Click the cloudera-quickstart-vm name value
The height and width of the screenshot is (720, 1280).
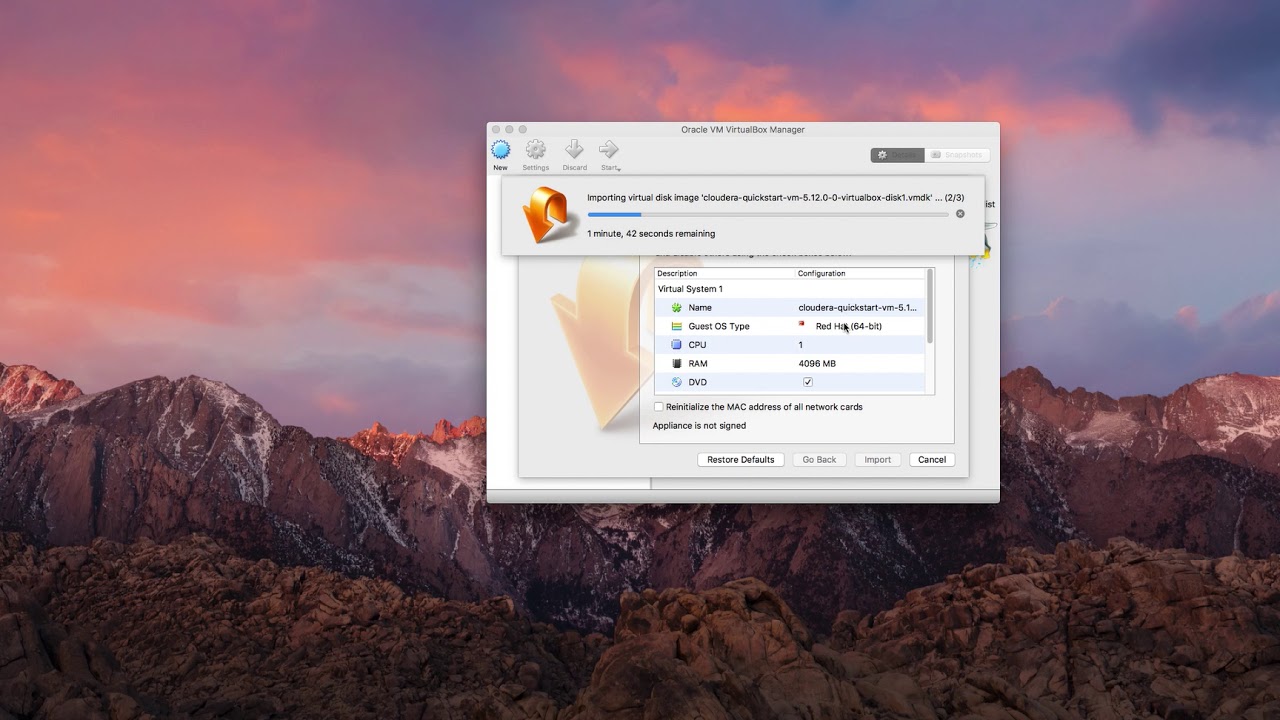point(857,308)
